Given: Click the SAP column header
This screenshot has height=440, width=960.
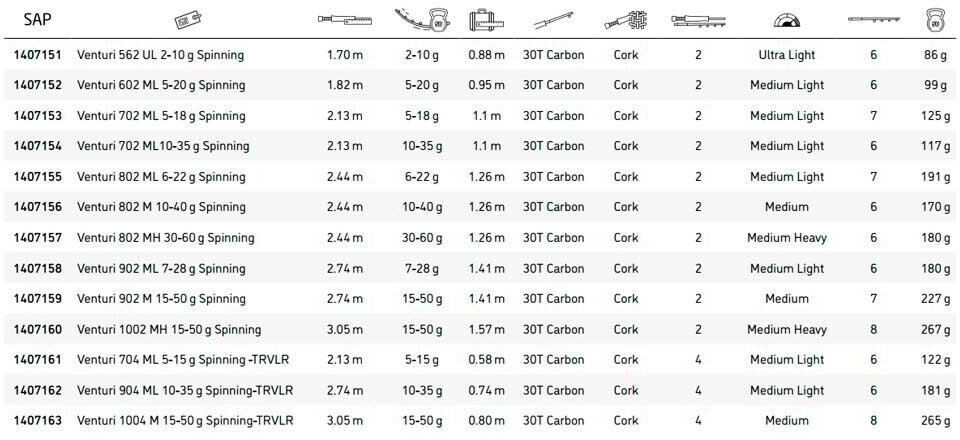Looking at the screenshot, I should pos(37,19).
